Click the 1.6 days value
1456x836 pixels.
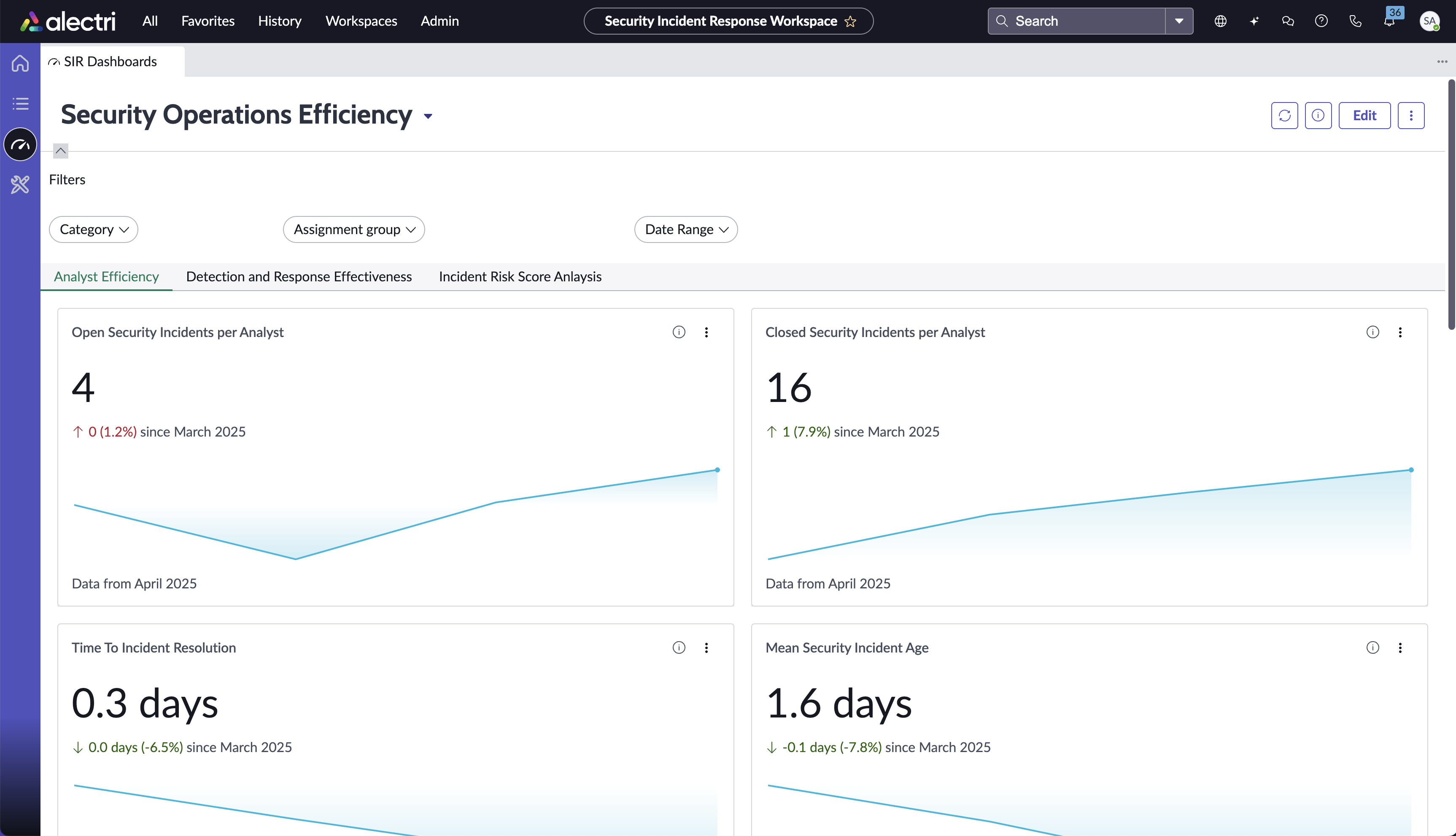(839, 704)
